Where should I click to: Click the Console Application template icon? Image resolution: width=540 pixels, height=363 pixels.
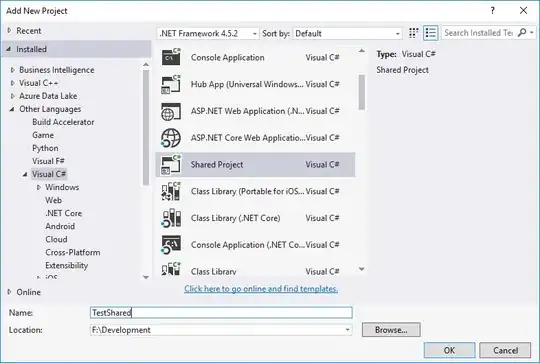171,57
